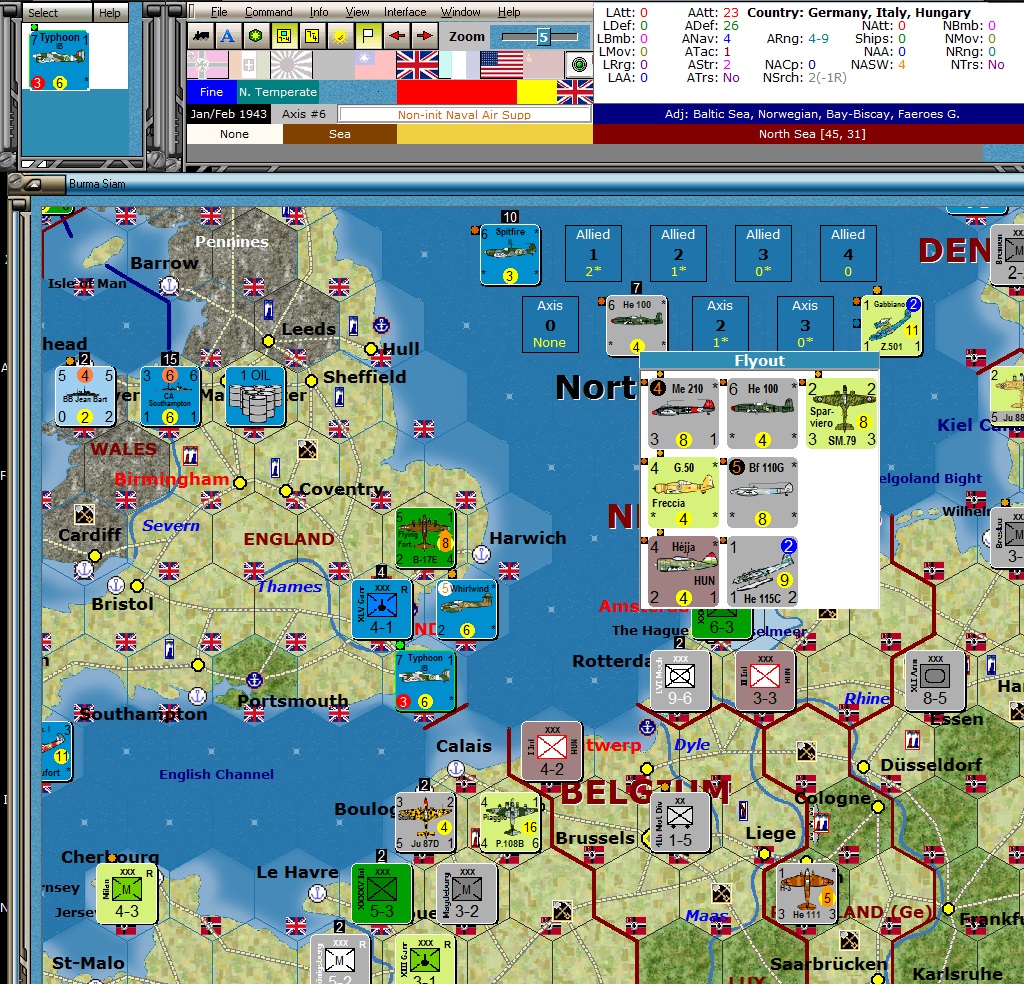Click the Axis 0 None sea box
1024x984 pixels.
pos(550,325)
